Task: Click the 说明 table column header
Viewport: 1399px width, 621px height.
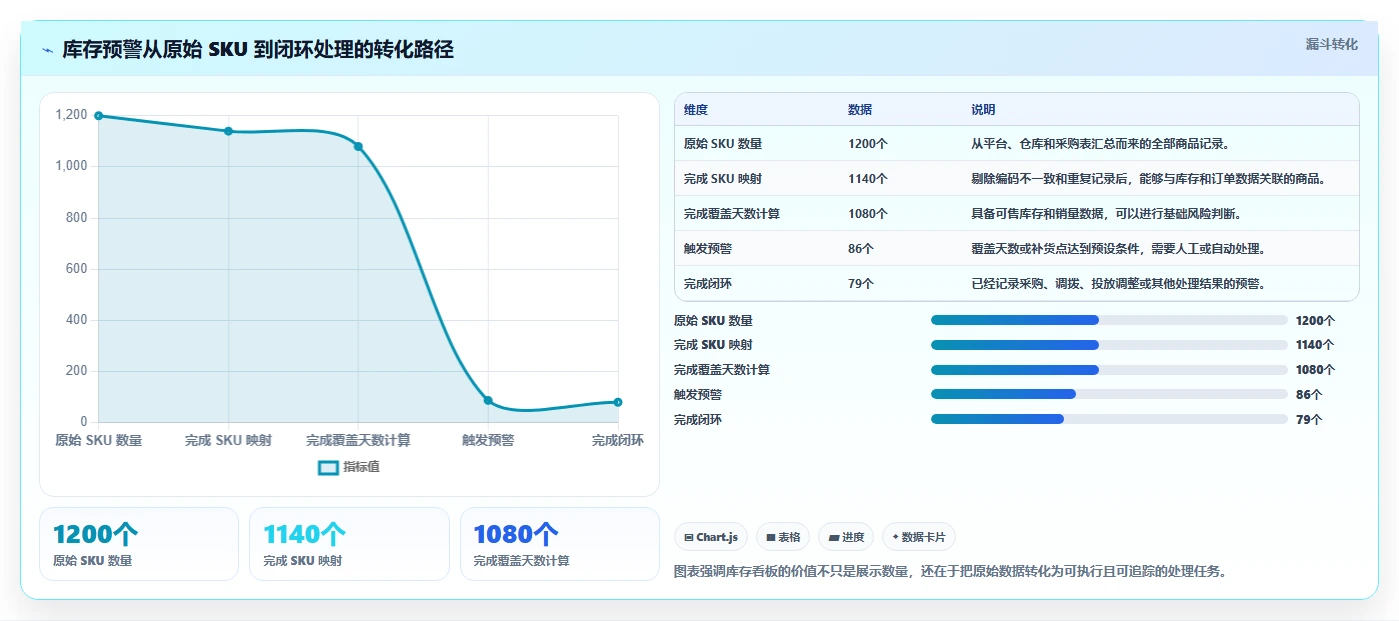Action: (x=983, y=110)
